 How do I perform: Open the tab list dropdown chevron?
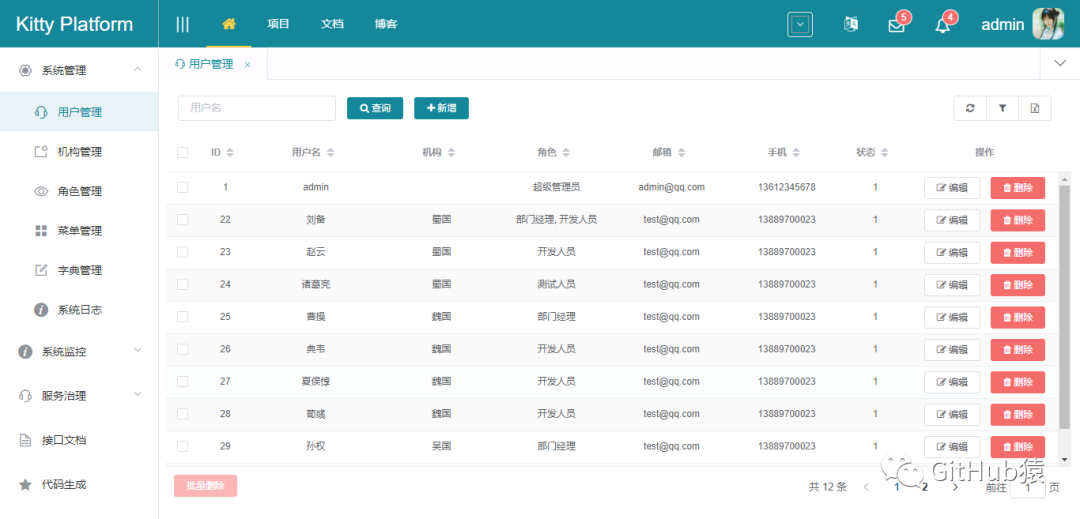click(1060, 63)
